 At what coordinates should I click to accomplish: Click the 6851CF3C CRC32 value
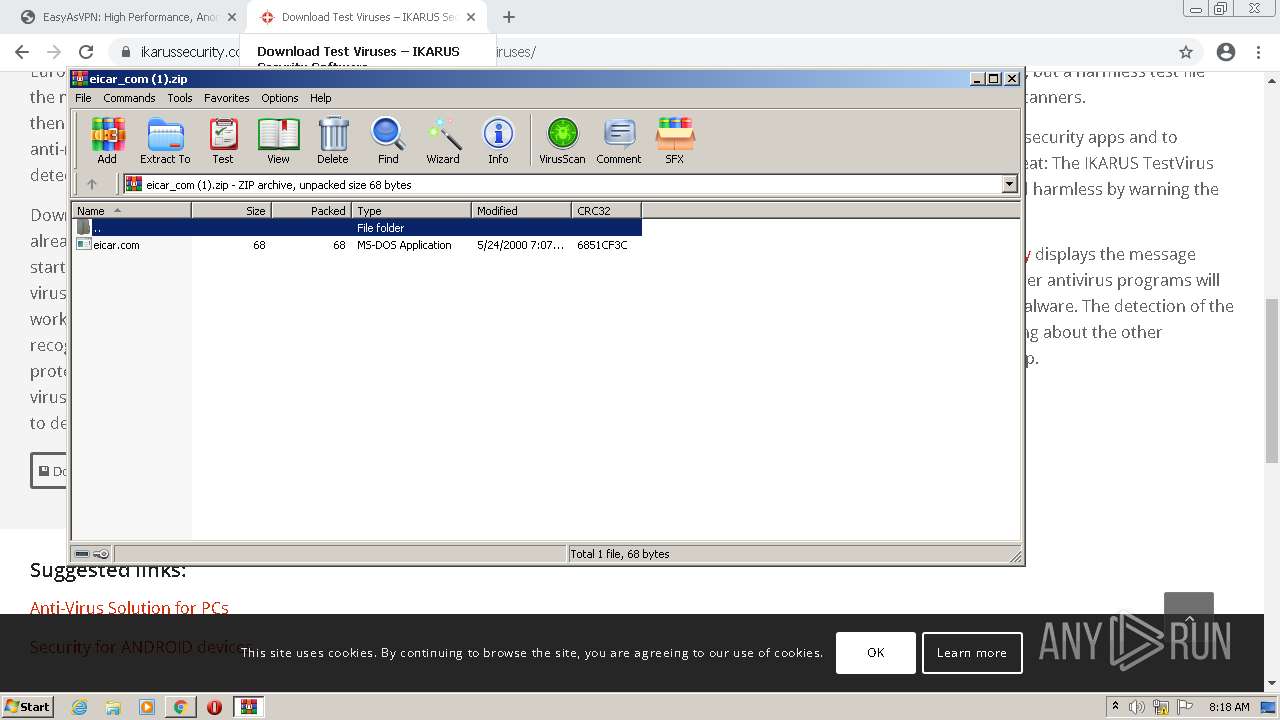point(602,245)
